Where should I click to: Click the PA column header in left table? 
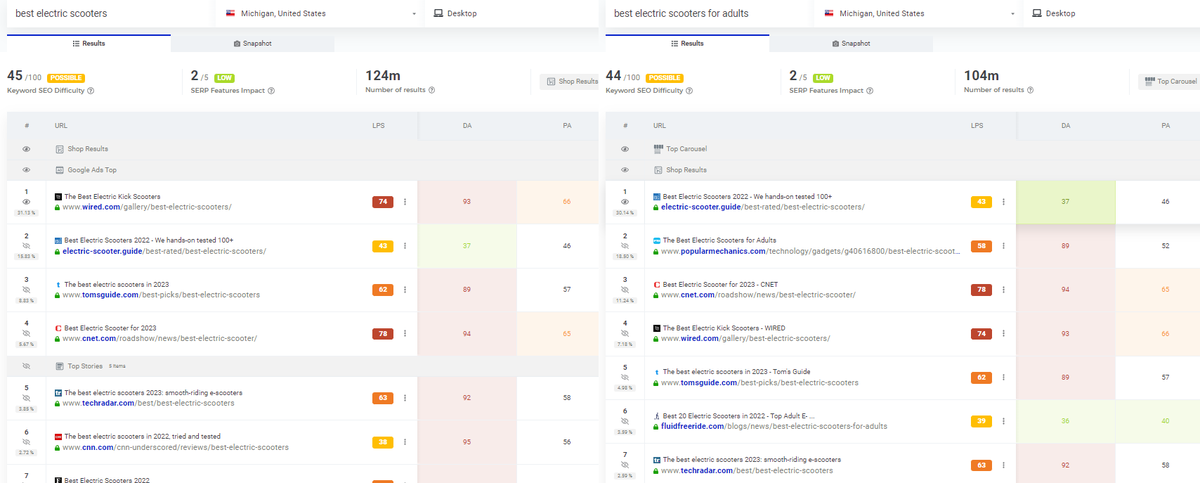[x=567, y=126]
